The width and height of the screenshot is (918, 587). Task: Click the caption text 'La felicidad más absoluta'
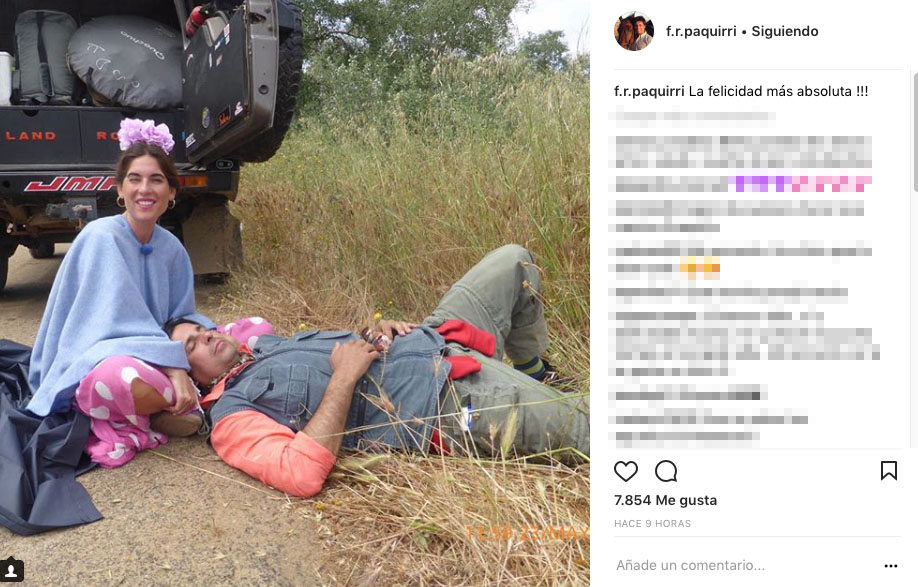[769, 91]
